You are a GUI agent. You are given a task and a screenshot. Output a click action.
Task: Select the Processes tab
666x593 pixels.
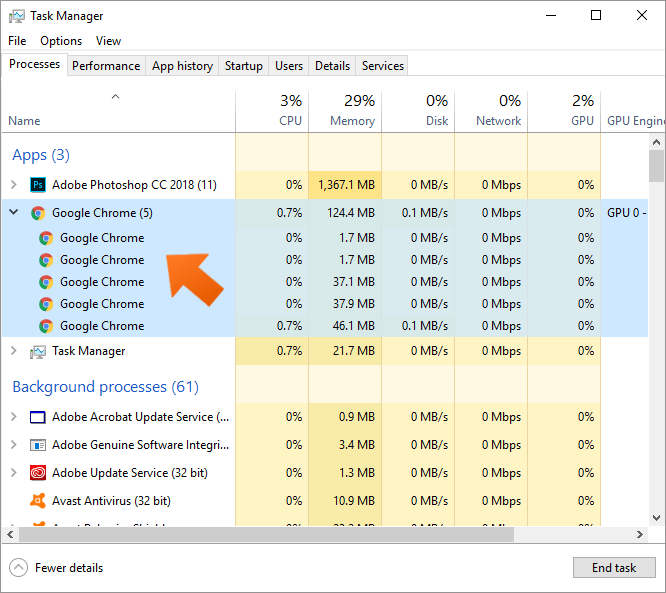tap(34, 64)
